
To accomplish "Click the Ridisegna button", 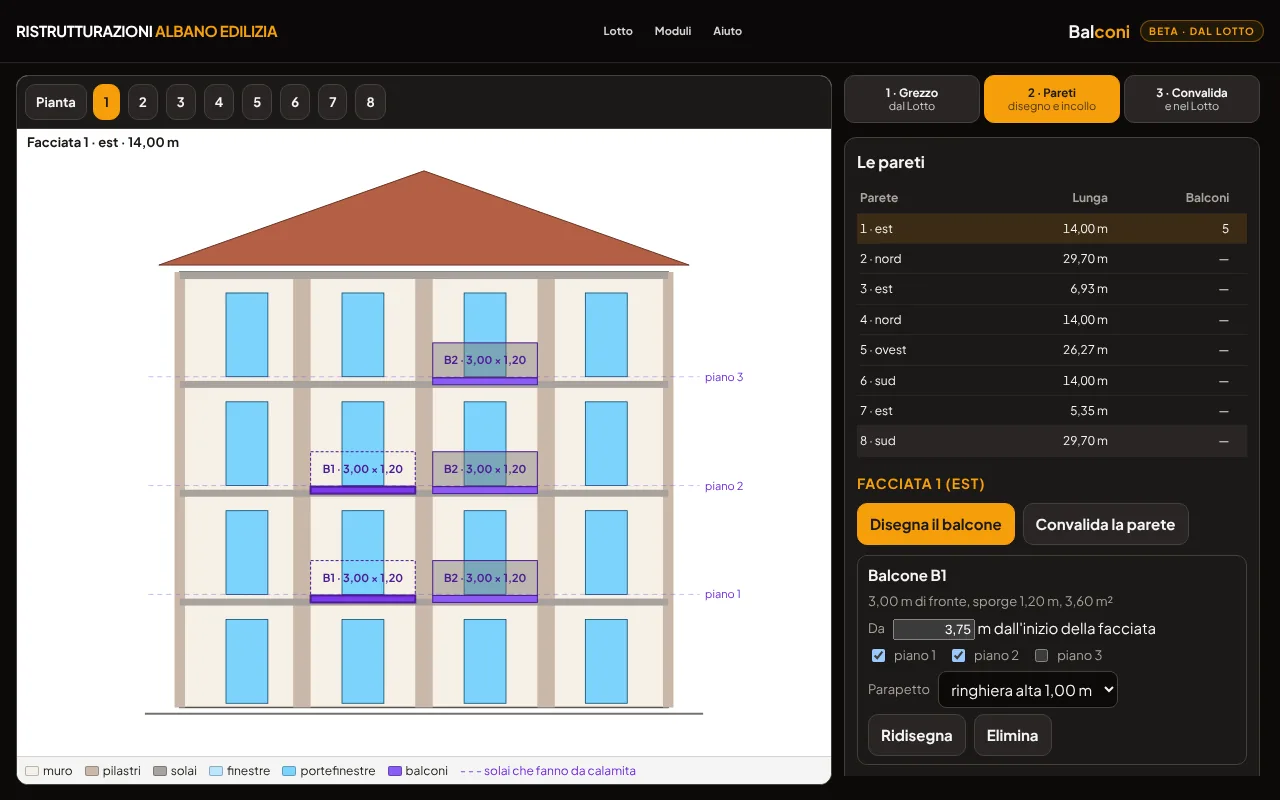I will 916,735.
